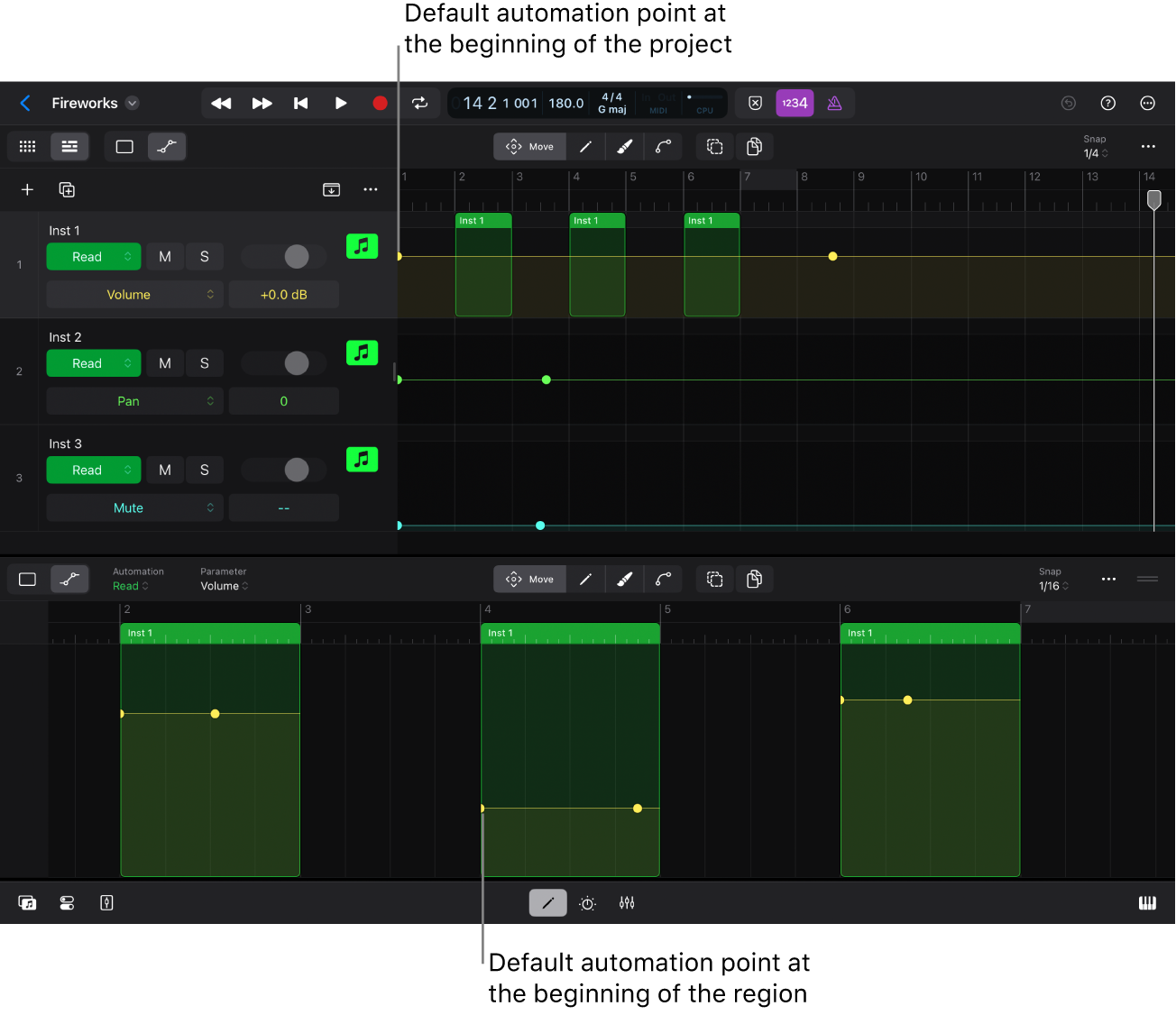1176x1015 pixels.
Task: Click the Inst 2 green instrument icon
Action: [362, 352]
